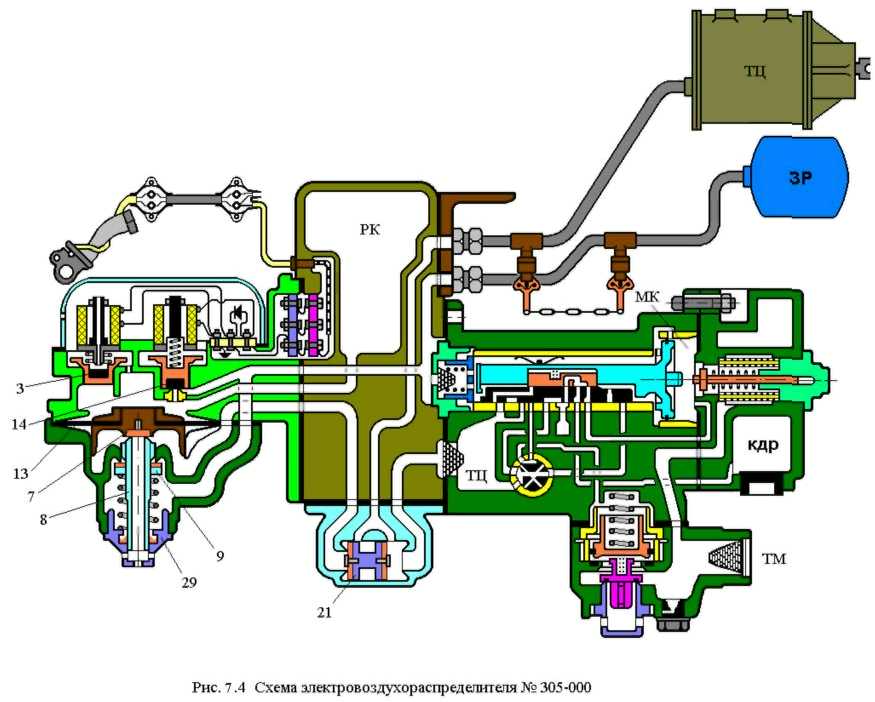Viewport: 875px width, 702px height.
Task: Select the chain linking the two release valves
Action: point(573,310)
